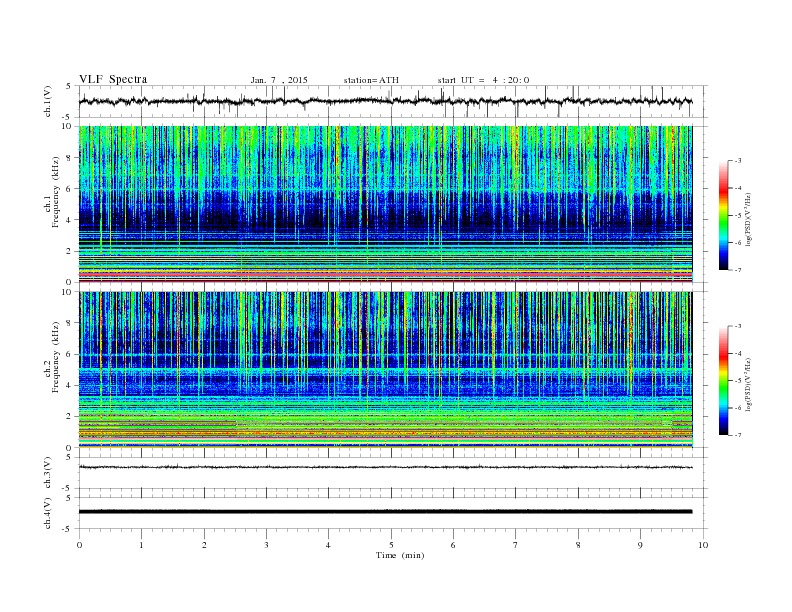Click the "0" tick on the time axis
This screenshot has height=612, width=792.
coord(79,545)
